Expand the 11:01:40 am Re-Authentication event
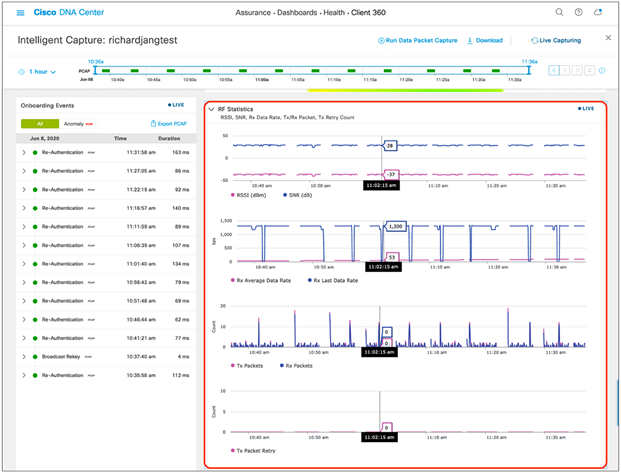621x473 pixels. tap(24, 264)
